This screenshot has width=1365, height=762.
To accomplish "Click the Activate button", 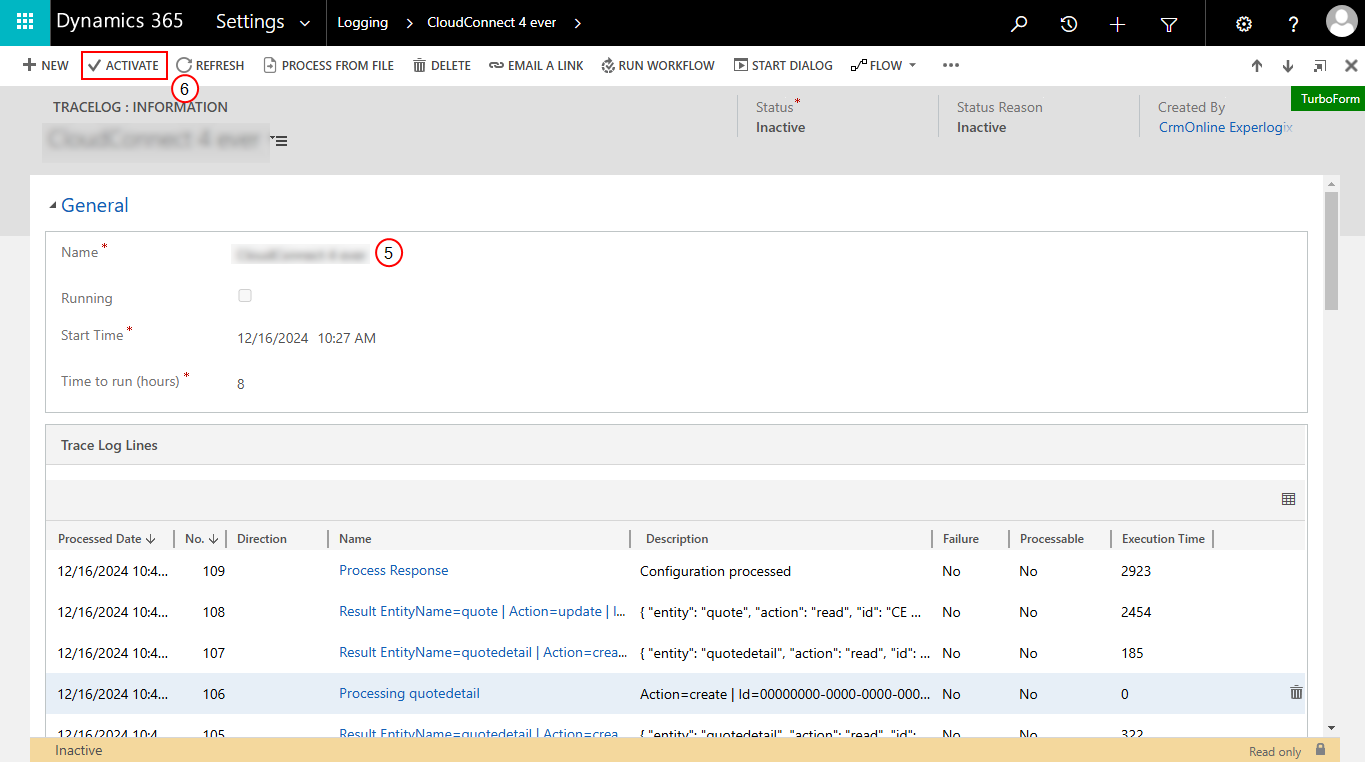I will [x=124, y=65].
